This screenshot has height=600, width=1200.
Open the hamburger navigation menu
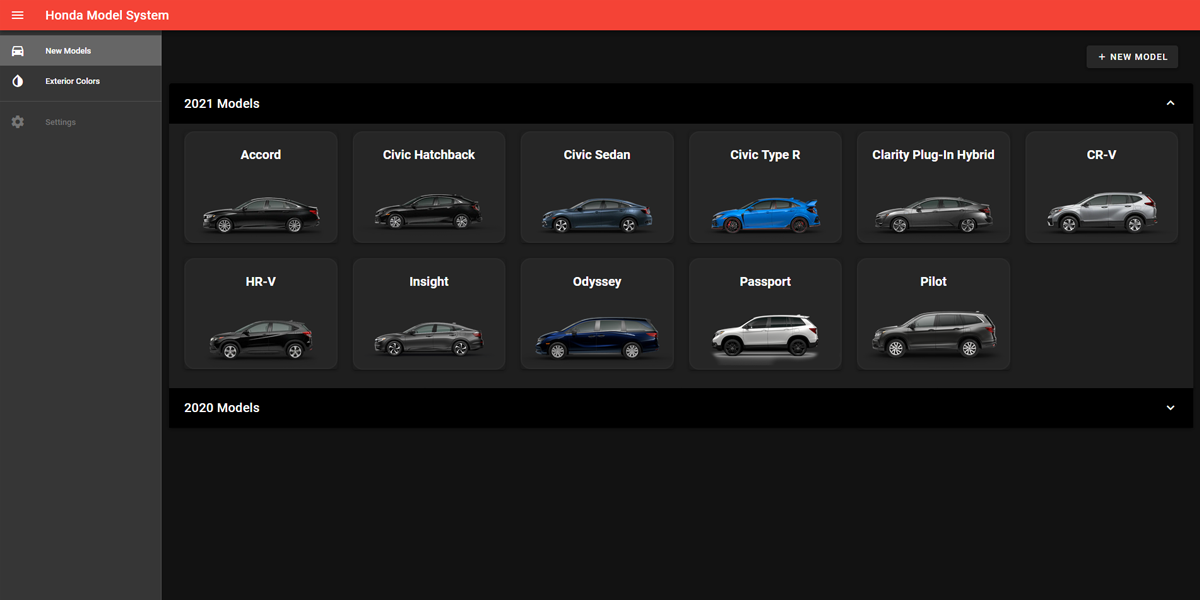click(x=17, y=15)
